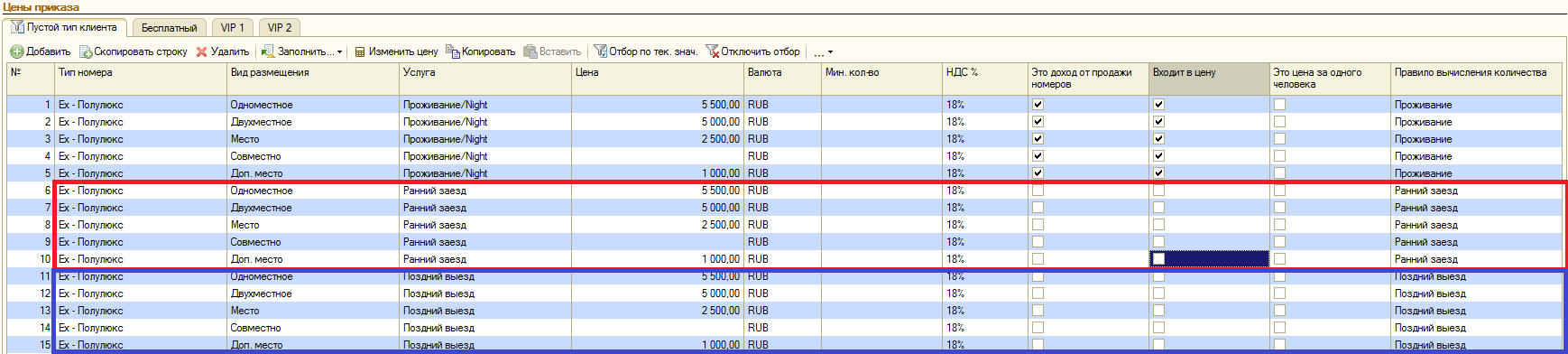Select Проживание/Night service cell in row 3
This screenshot has width=1568, height=354.
click(x=485, y=139)
